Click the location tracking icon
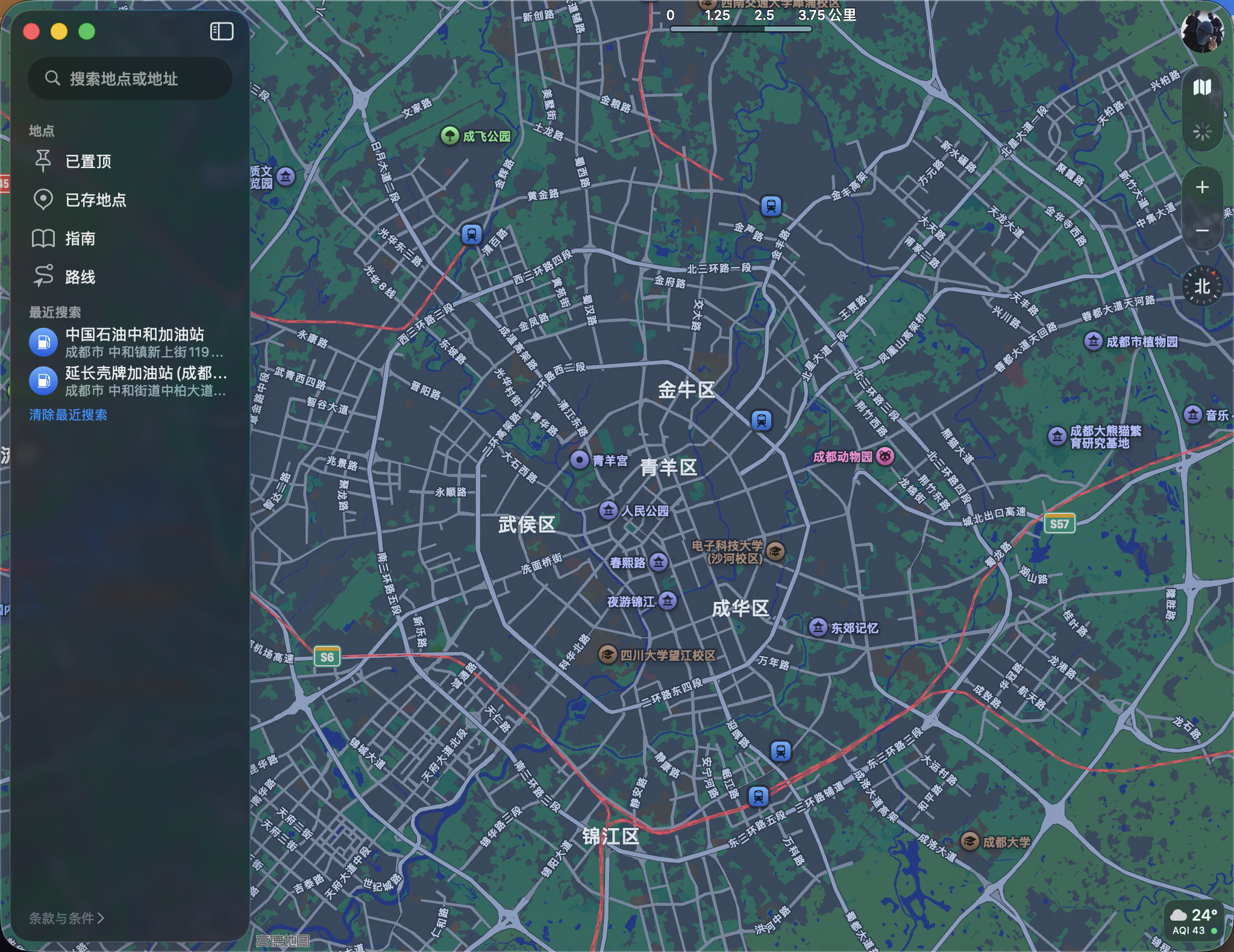 [x=1201, y=131]
